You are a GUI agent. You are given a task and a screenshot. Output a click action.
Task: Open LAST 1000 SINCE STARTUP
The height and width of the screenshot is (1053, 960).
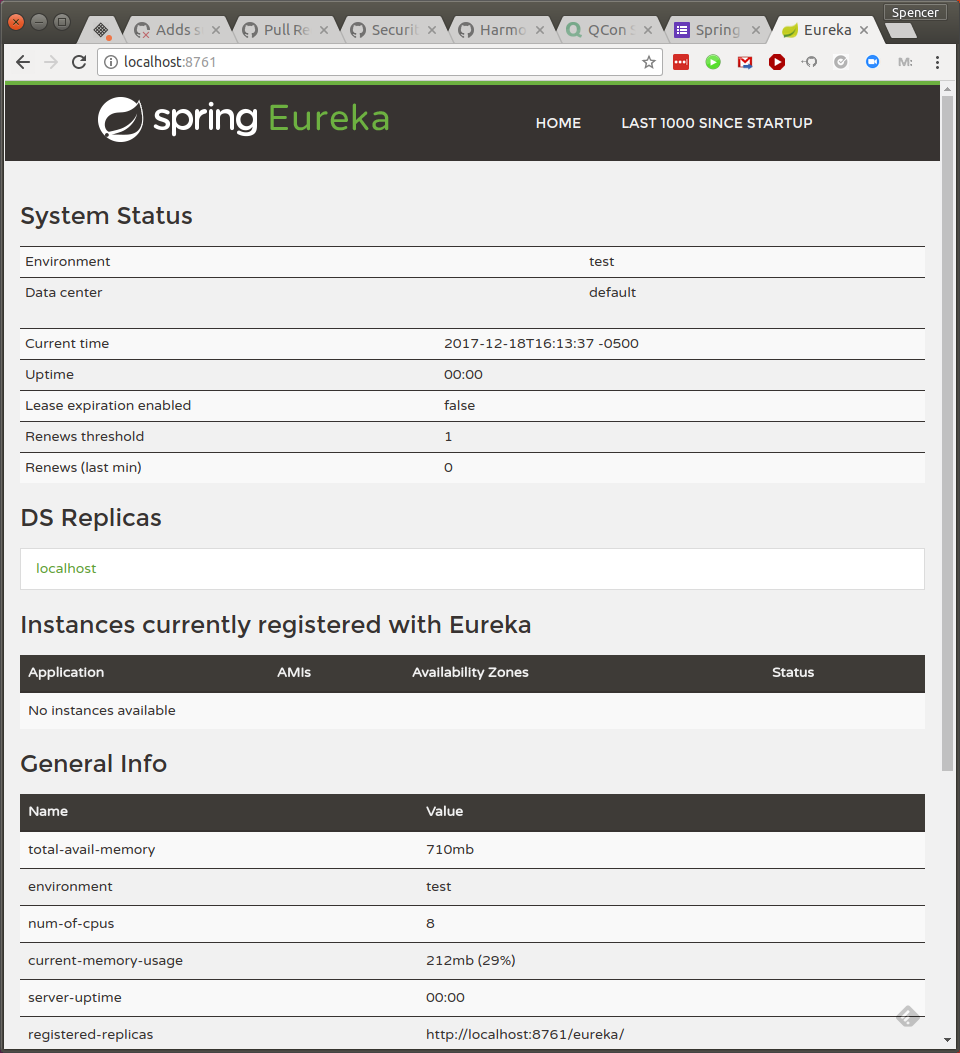(716, 123)
